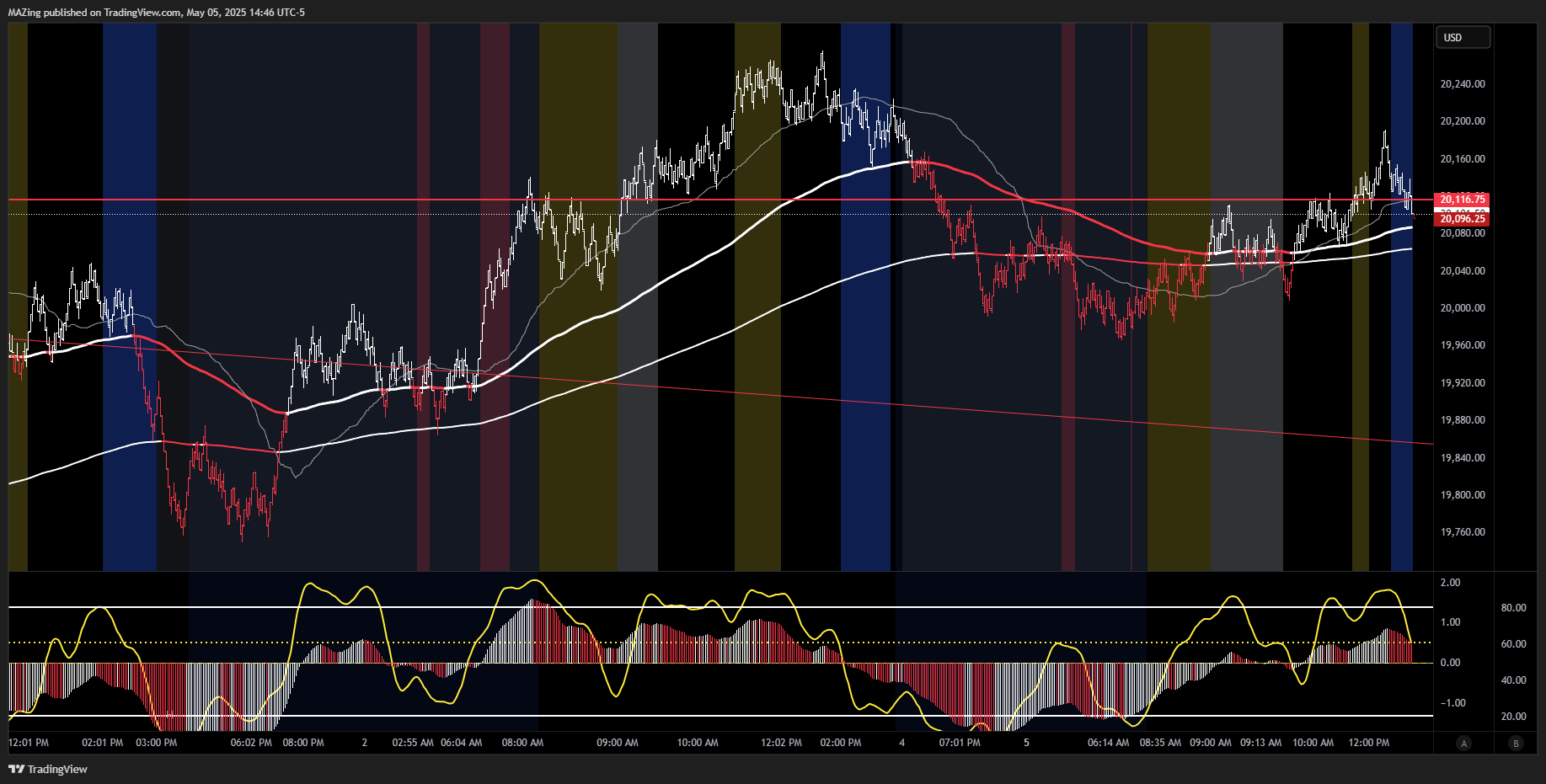Click the oscillator -1.00 scale value
This screenshot has height=784, width=1546.
click(x=1452, y=703)
